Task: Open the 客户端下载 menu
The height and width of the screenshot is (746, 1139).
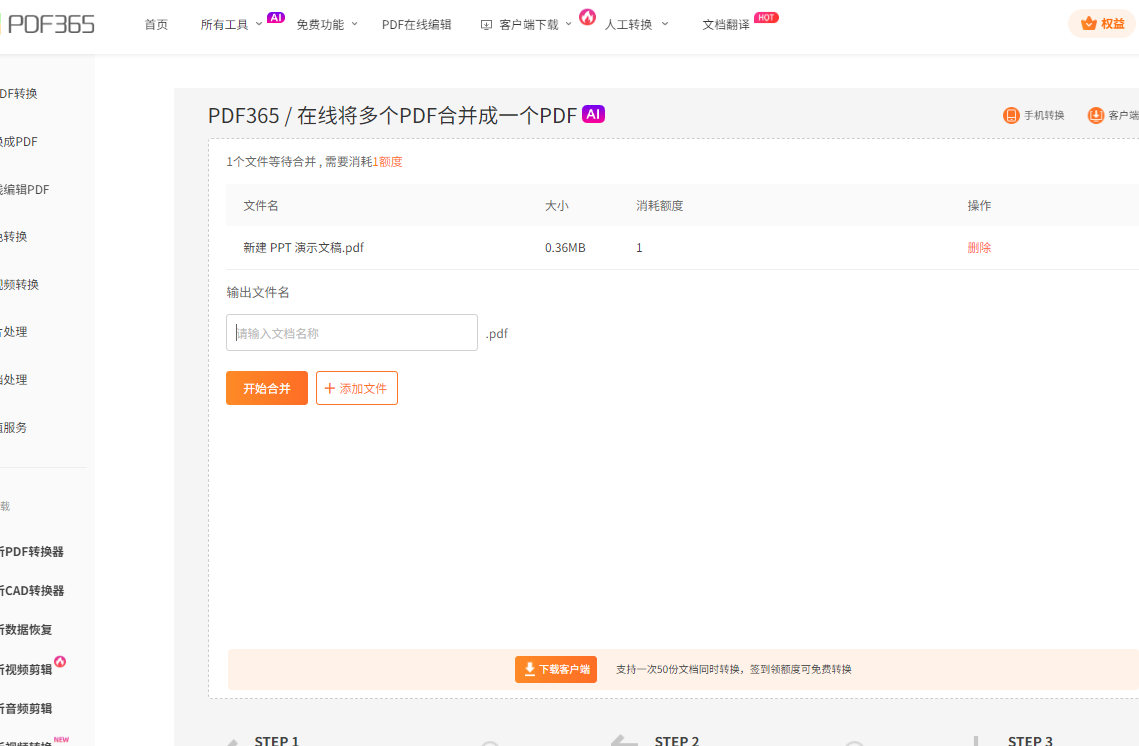Action: [529, 25]
